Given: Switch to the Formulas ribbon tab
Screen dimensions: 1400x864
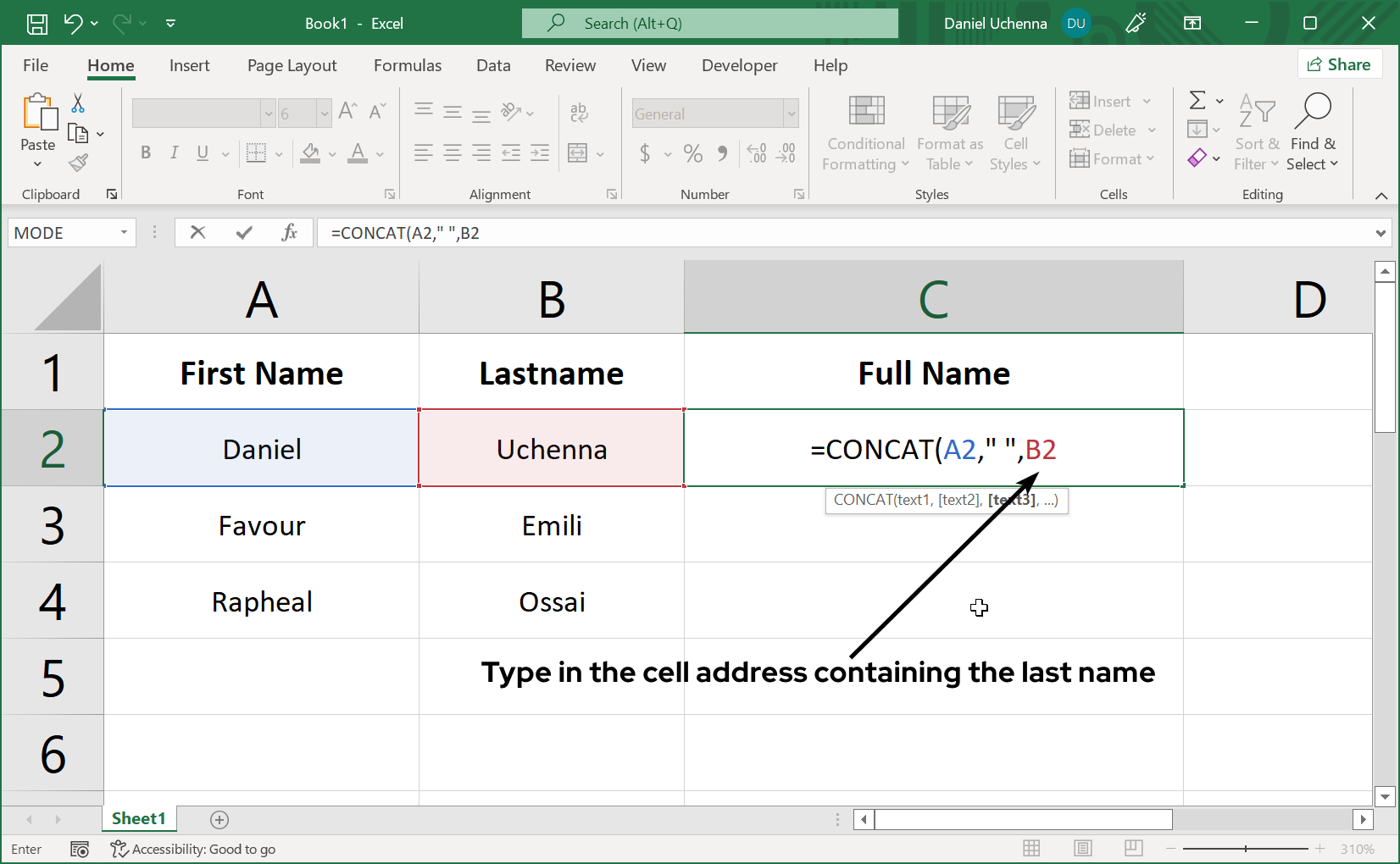Looking at the screenshot, I should click(408, 65).
